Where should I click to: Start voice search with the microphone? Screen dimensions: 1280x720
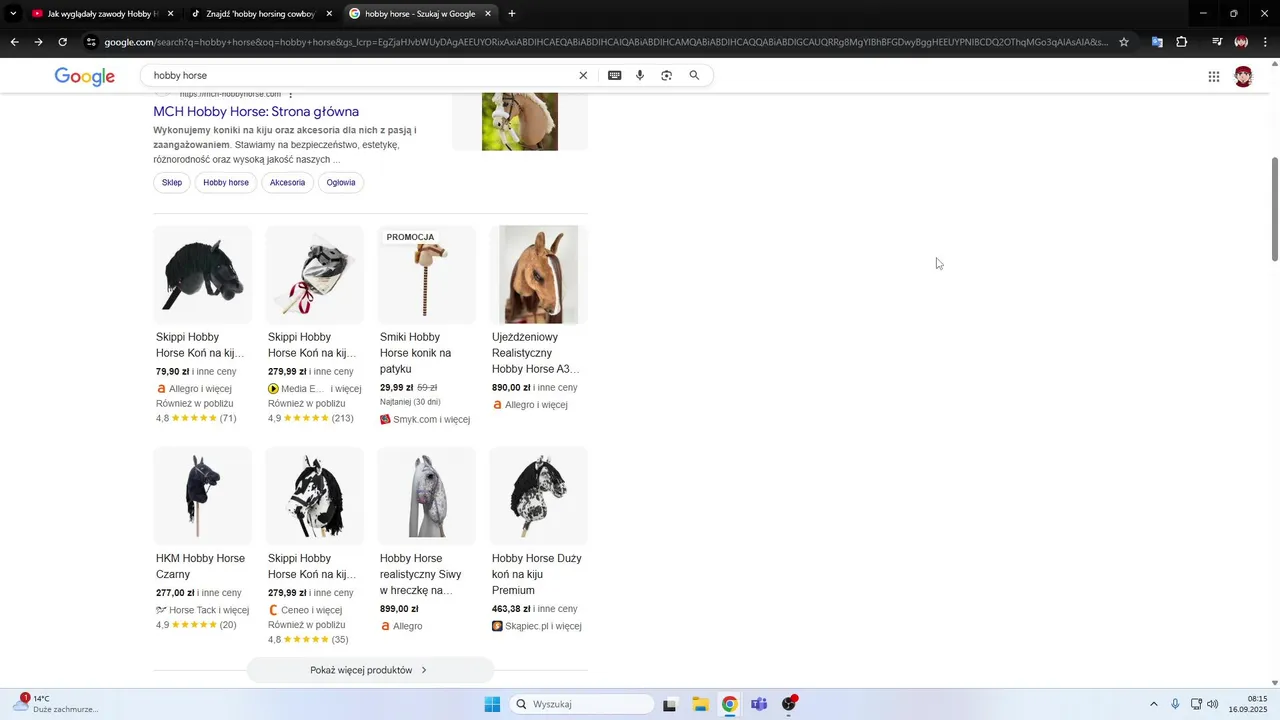click(x=640, y=75)
